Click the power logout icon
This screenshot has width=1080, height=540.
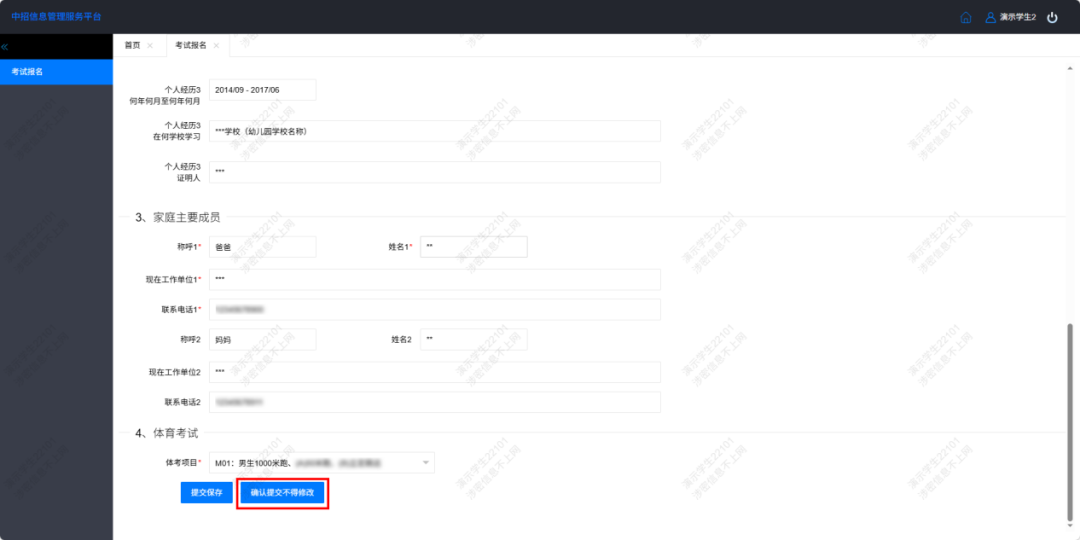tap(1052, 17)
